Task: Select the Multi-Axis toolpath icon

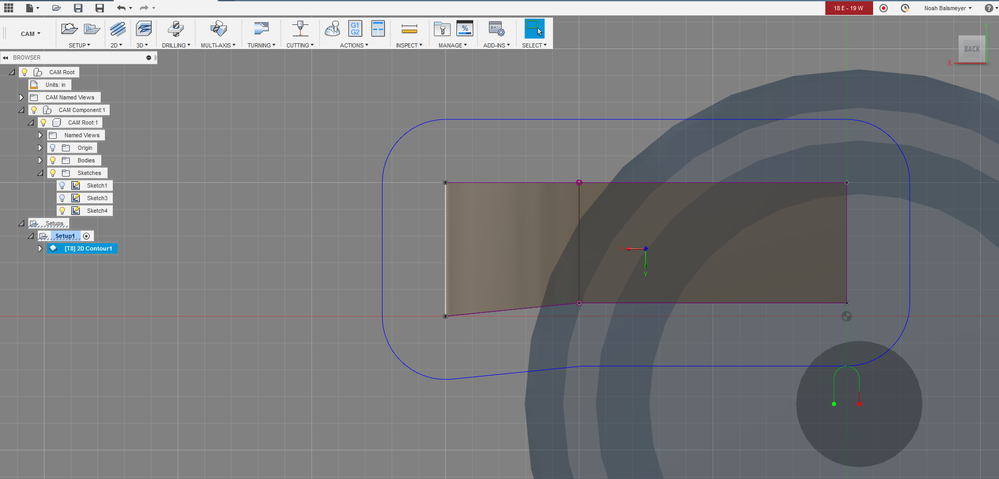Action: pyautogui.click(x=219, y=29)
